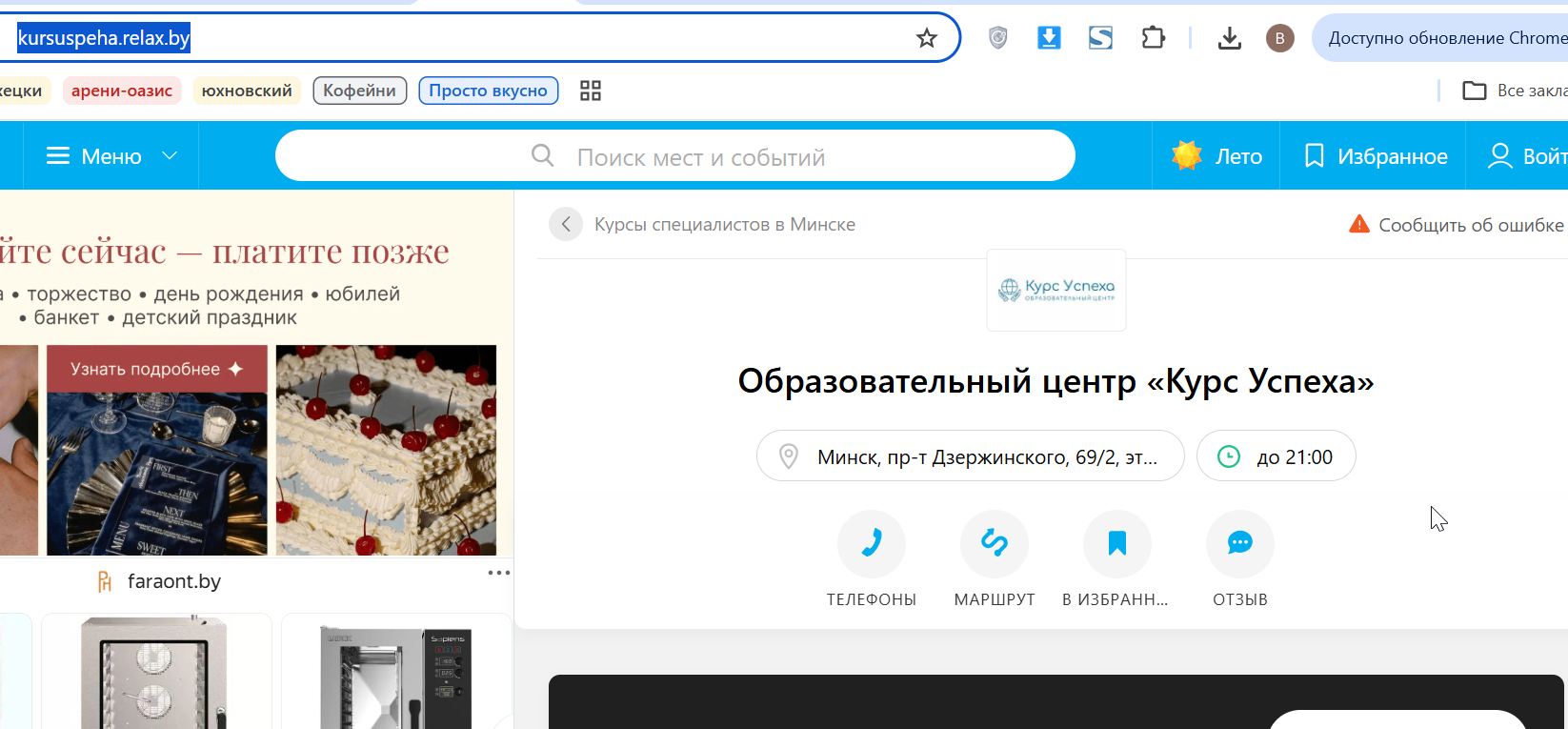Viewport: 1568px width, 729px height.
Task: Open the Просто вкусно tab group
Action: [x=489, y=91]
